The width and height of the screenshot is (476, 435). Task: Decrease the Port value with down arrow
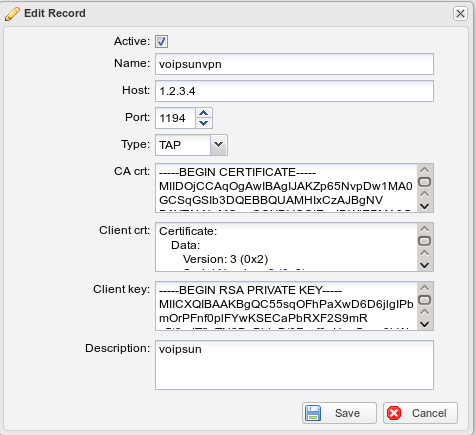(x=204, y=123)
